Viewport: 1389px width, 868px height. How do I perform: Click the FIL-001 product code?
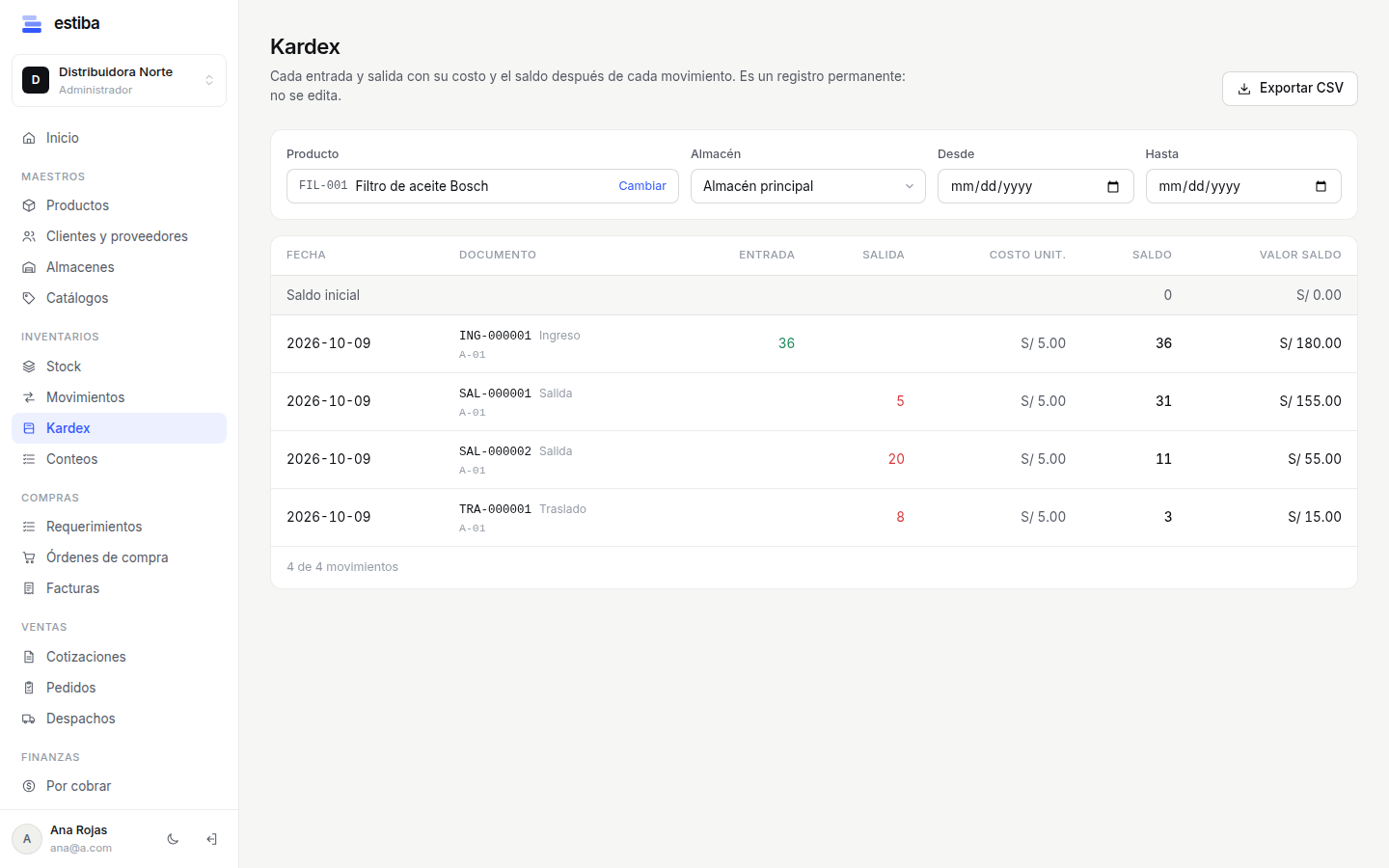[323, 186]
